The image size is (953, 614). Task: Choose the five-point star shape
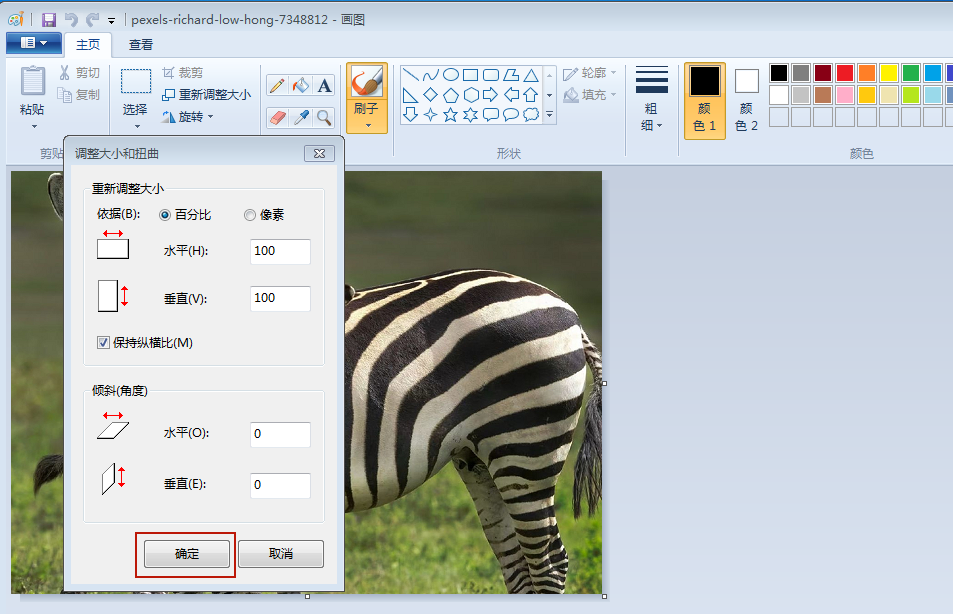450,114
